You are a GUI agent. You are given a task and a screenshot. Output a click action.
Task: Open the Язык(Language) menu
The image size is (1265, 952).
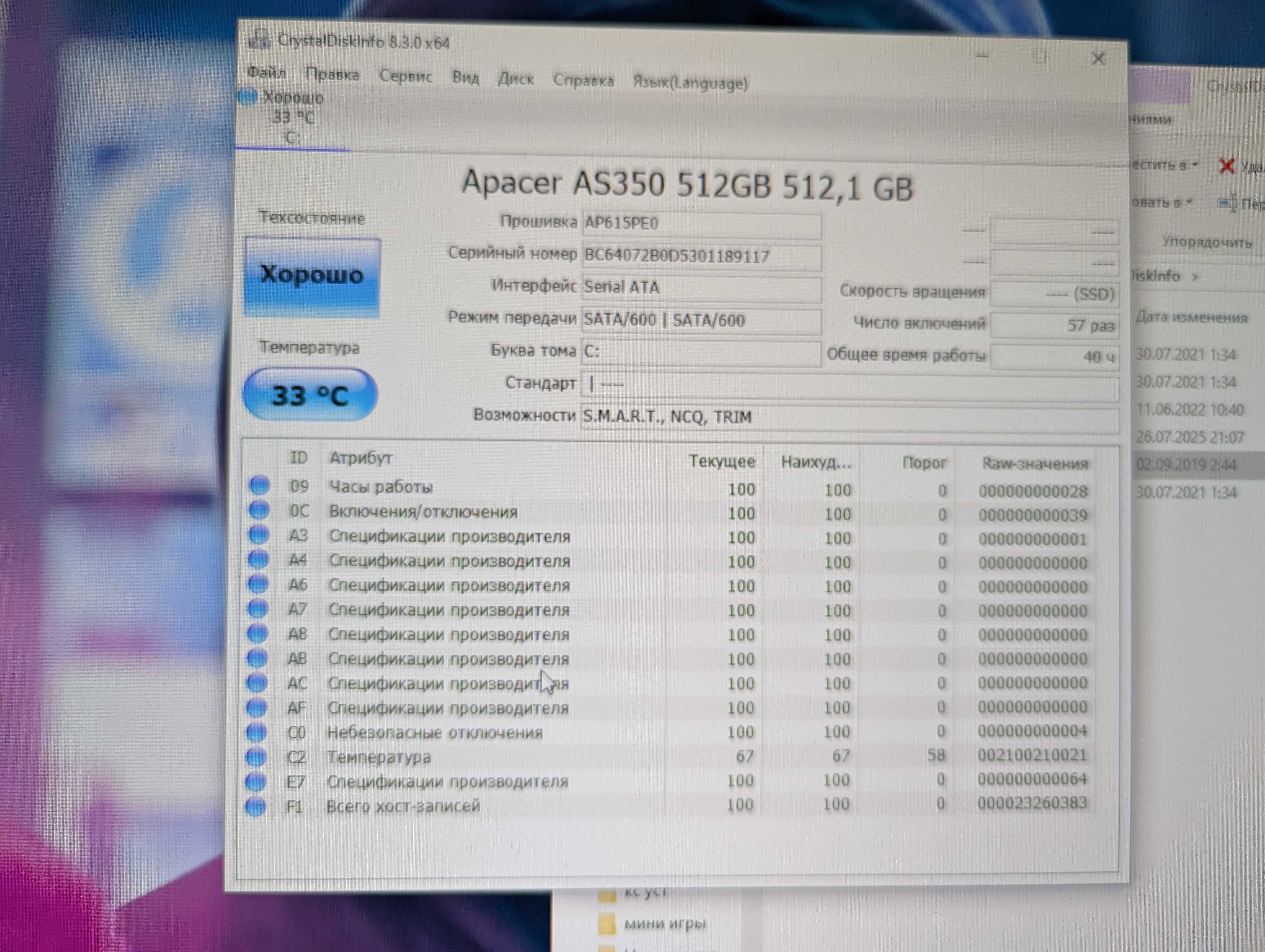point(690,83)
